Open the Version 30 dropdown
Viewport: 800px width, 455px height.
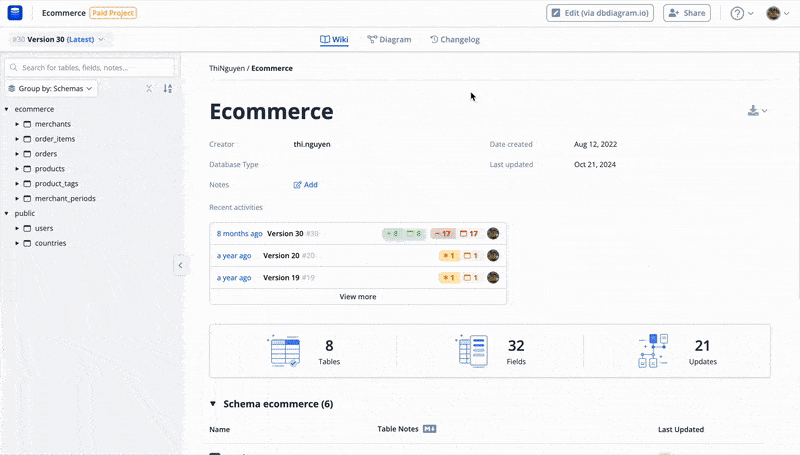pyautogui.click(x=59, y=39)
